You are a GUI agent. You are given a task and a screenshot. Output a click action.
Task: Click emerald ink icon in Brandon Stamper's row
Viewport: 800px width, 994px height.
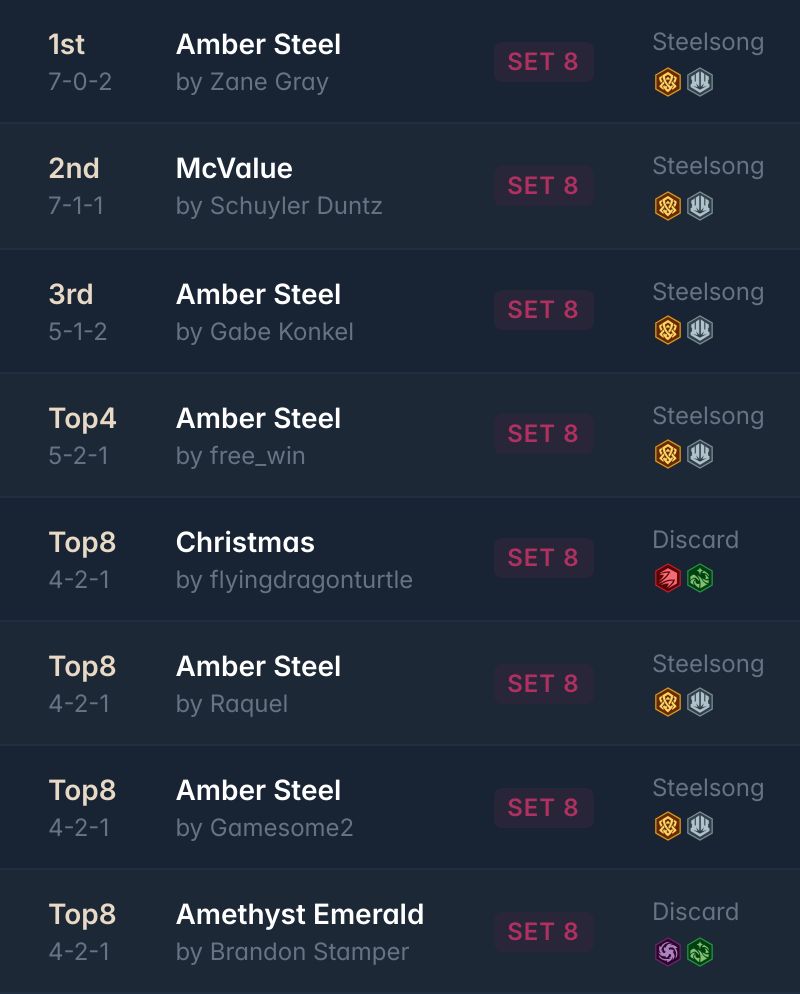700,952
